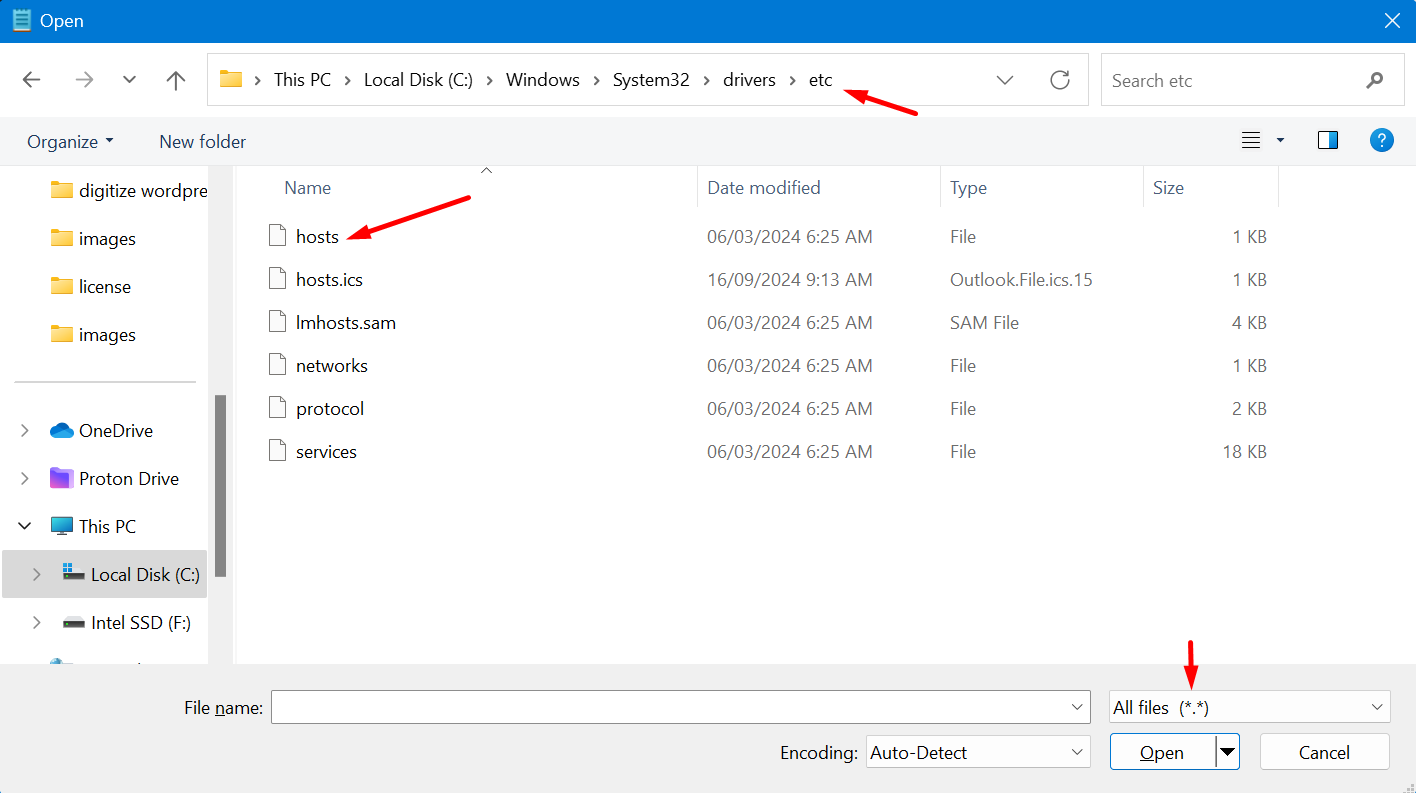
Task: Open the Organize dropdown menu
Action: point(70,141)
